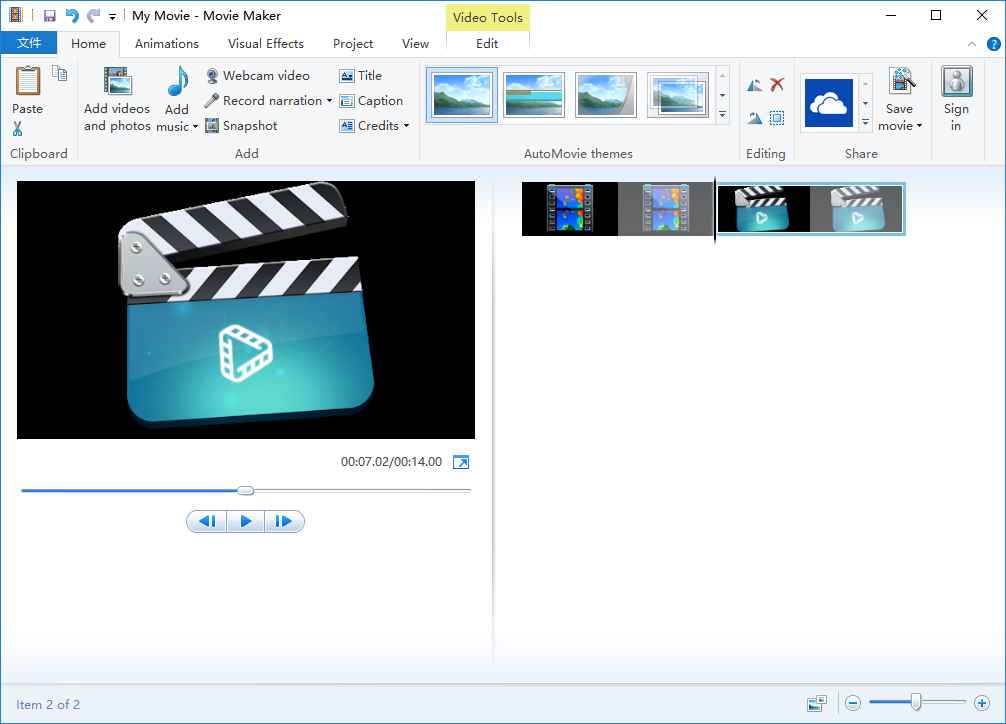Screen dimensions: 1006x724
Task: Click the Sign in button
Action: pos(956,97)
